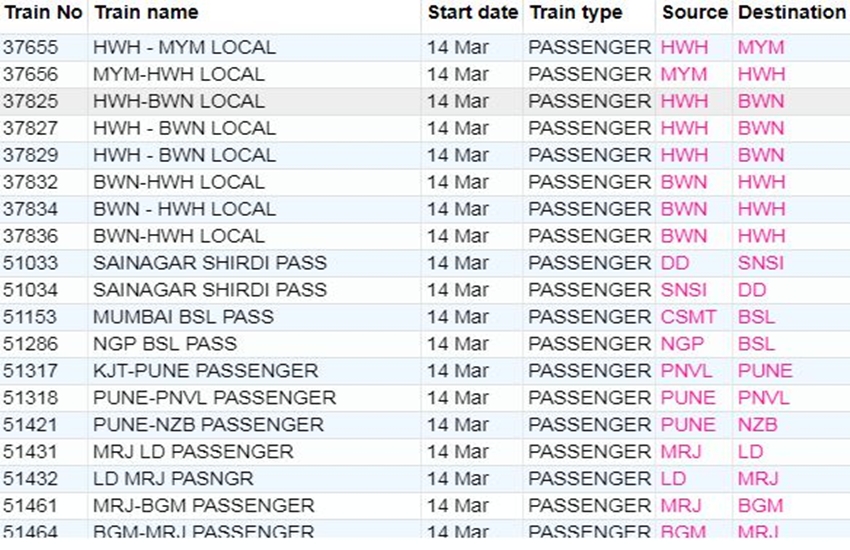Click DD destination link for train 51034

click(752, 291)
